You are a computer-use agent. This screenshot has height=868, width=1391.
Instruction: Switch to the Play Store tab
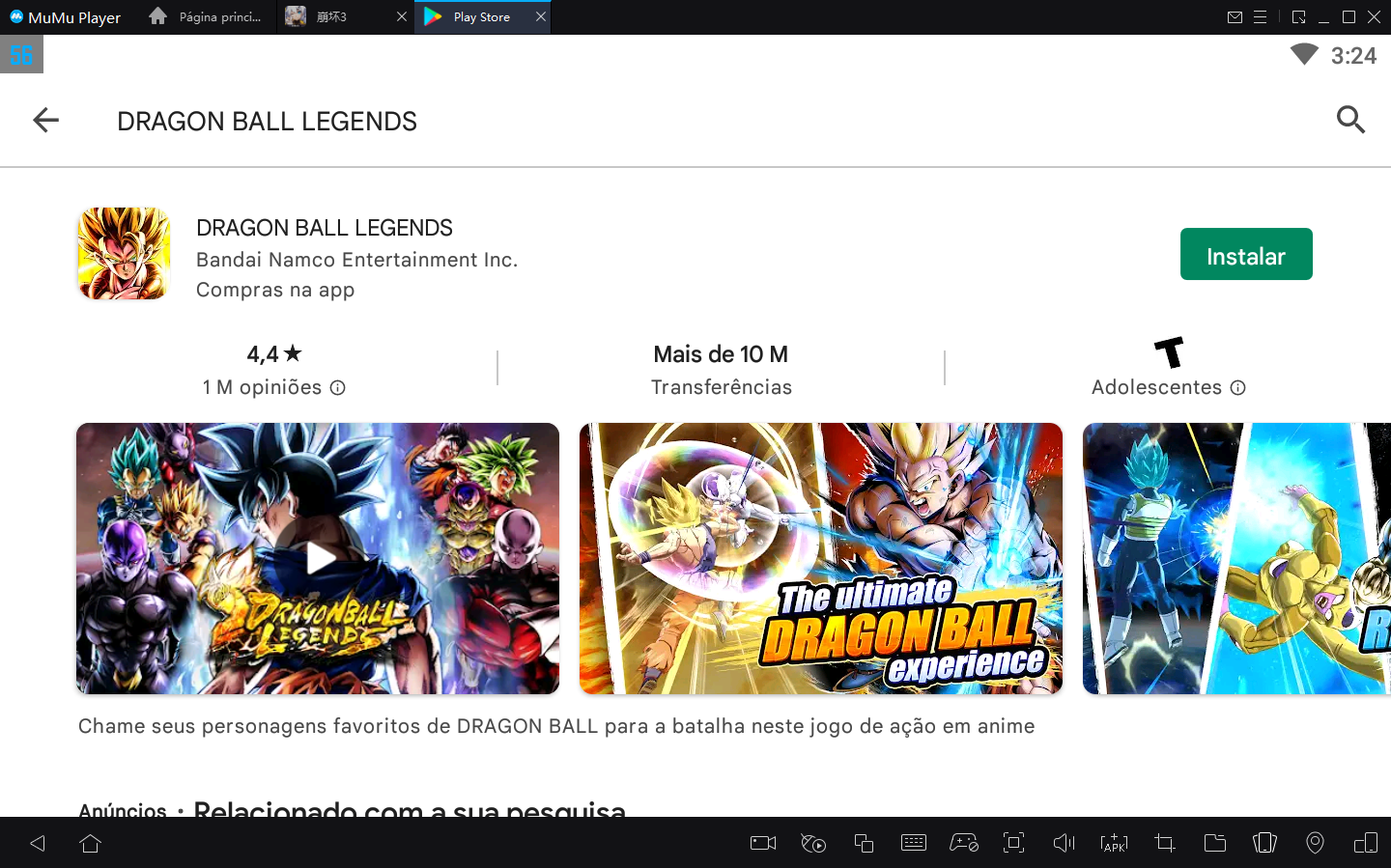coord(480,16)
